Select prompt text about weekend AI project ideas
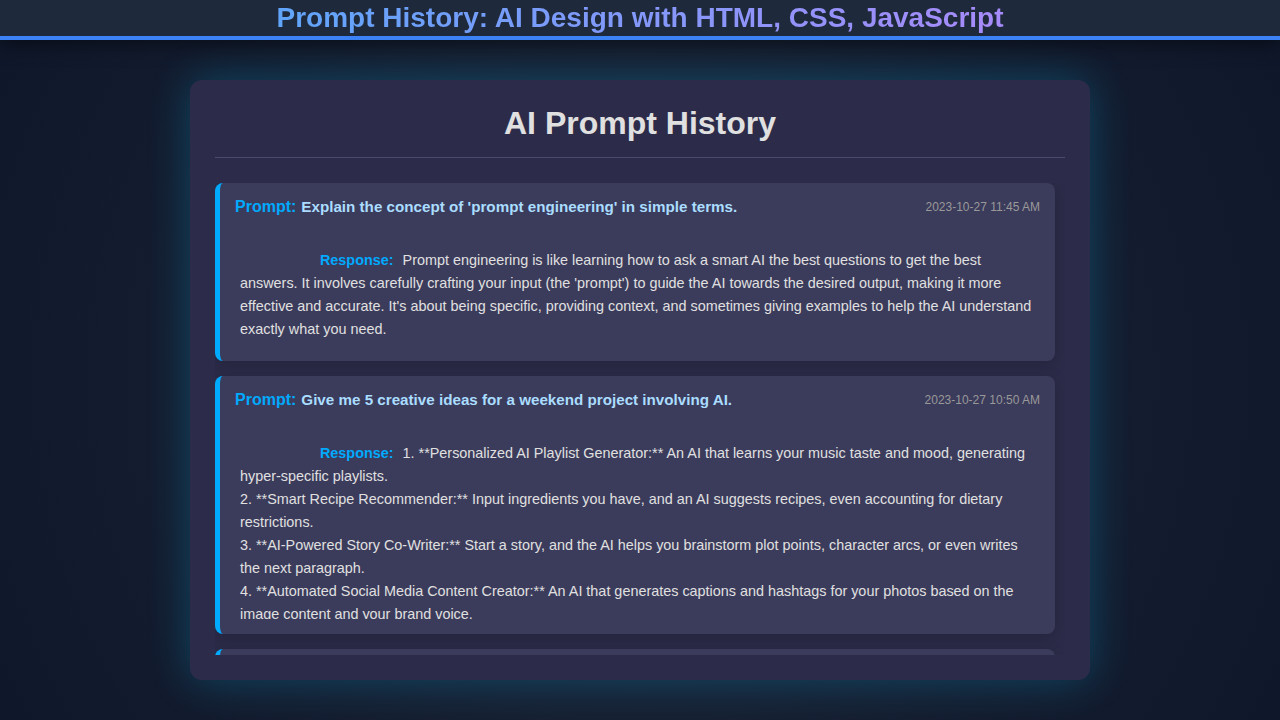 tap(515, 399)
